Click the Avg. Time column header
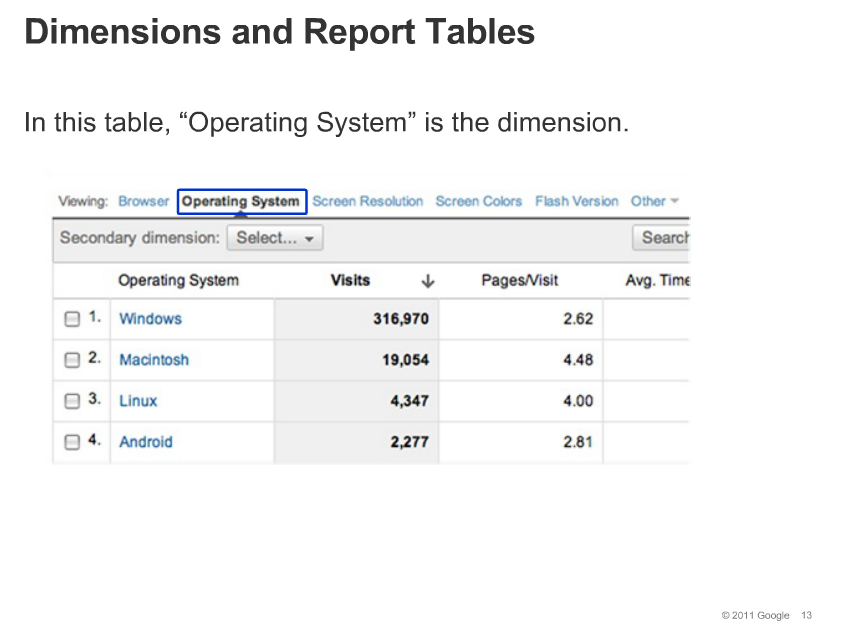The height and width of the screenshot is (638, 854). [x=657, y=280]
